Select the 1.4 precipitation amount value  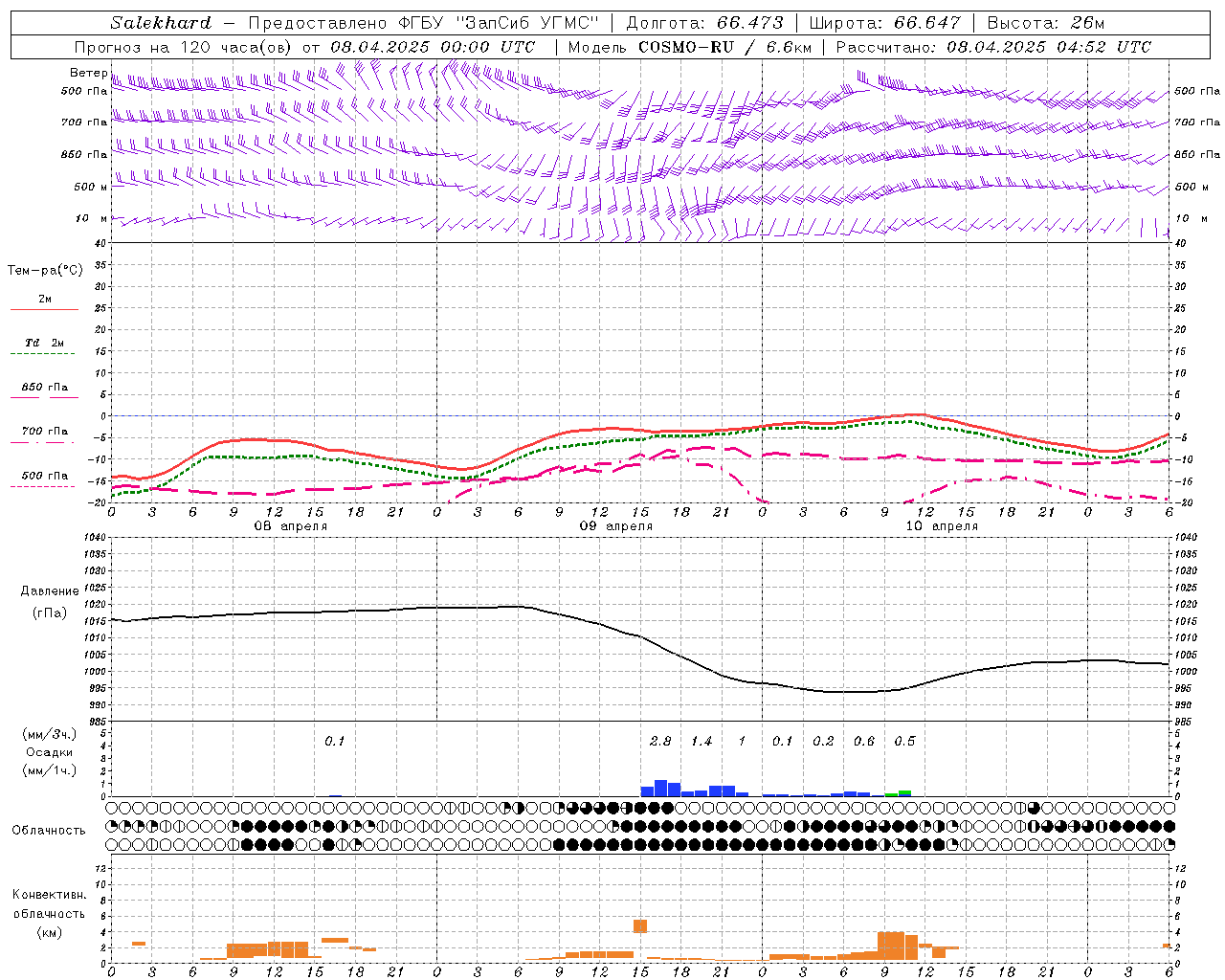click(702, 742)
